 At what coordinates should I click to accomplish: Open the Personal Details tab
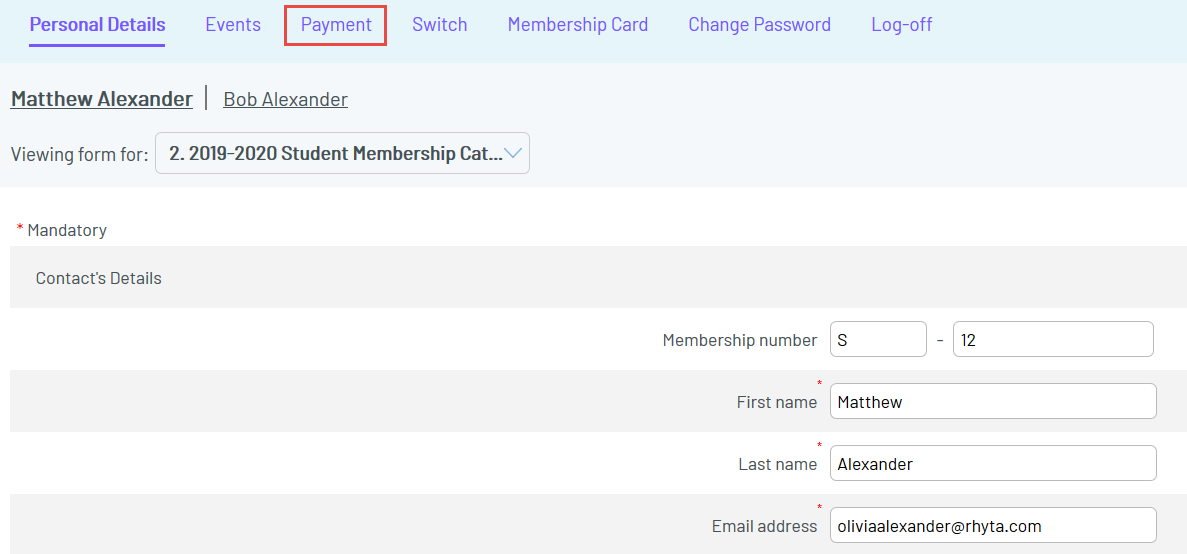pyautogui.click(x=97, y=25)
